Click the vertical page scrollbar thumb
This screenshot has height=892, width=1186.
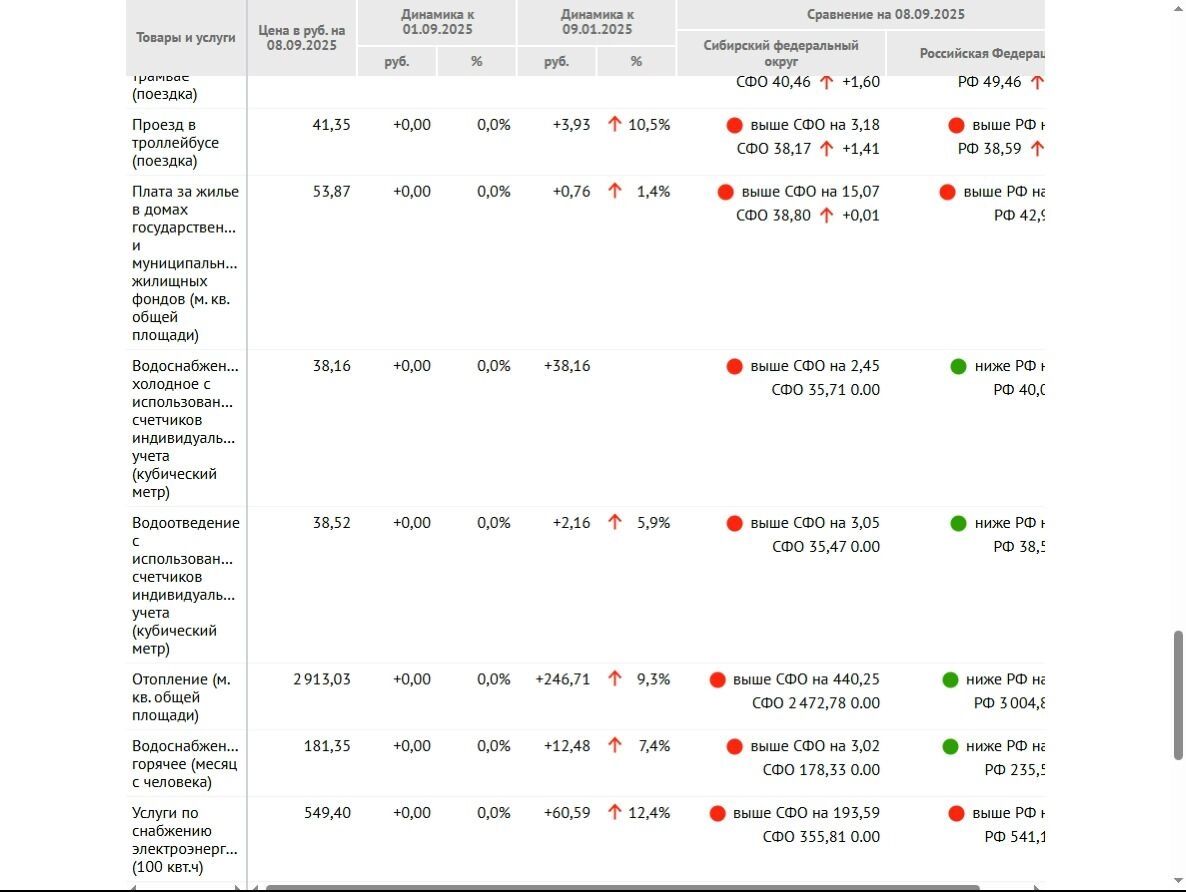(x=1178, y=694)
